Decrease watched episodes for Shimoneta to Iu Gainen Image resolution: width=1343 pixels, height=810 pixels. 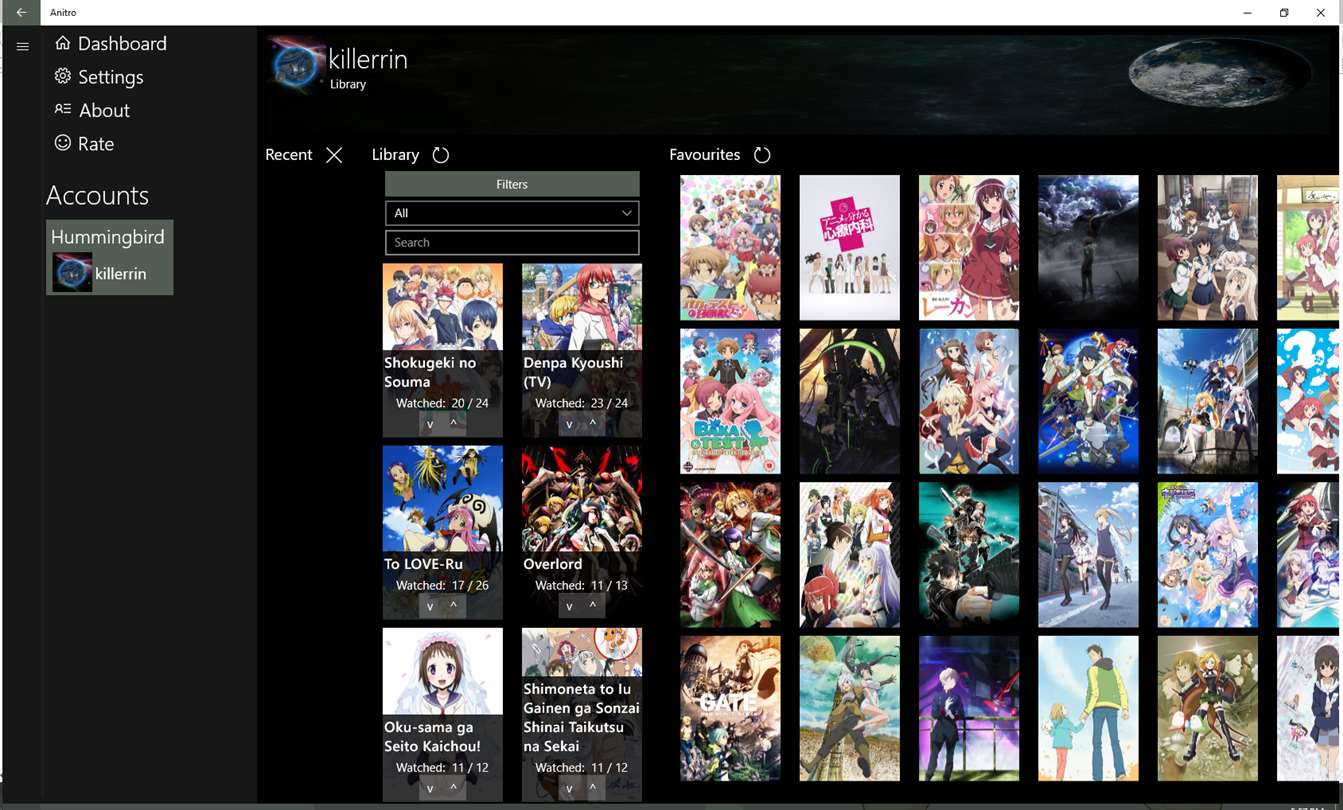(x=569, y=788)
